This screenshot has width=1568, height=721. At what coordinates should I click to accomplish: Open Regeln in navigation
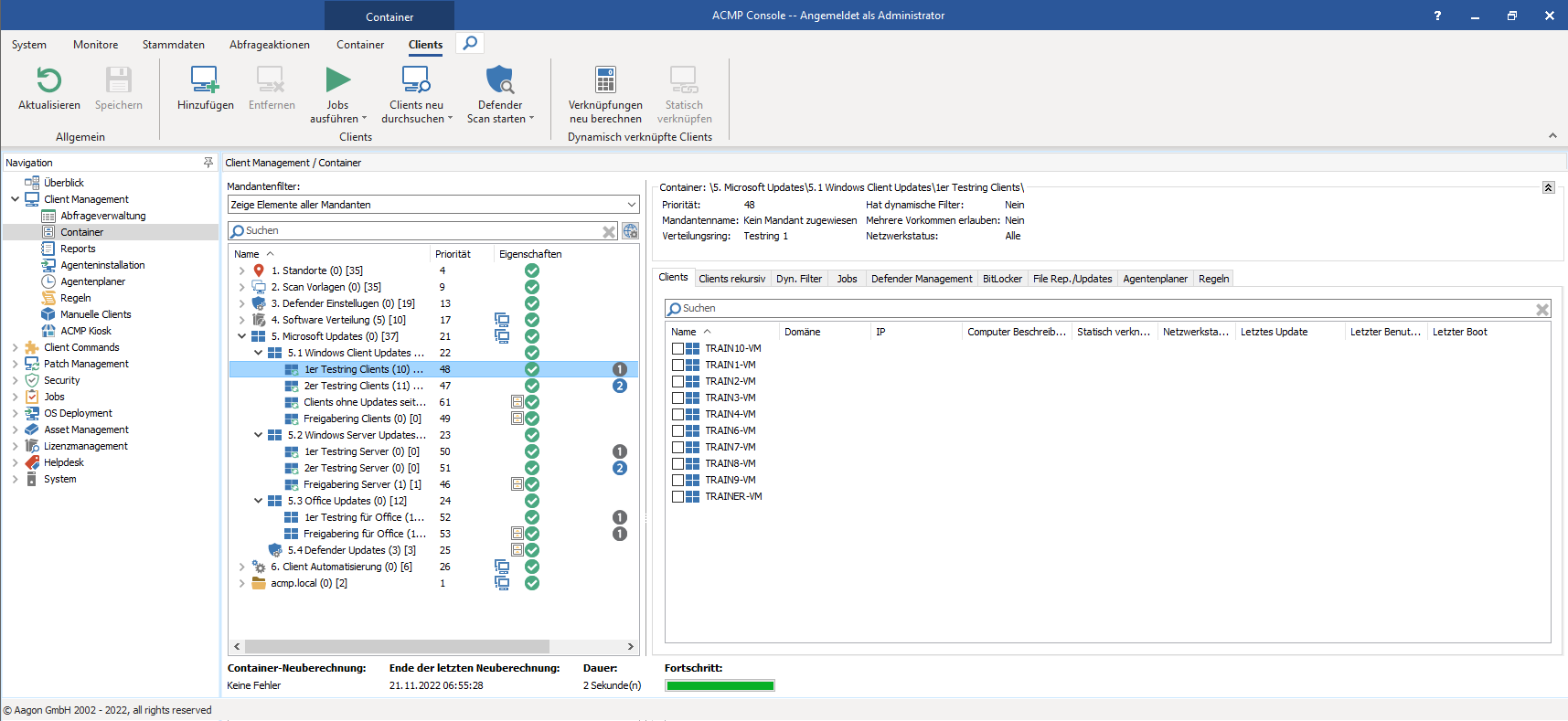(75, 298)
